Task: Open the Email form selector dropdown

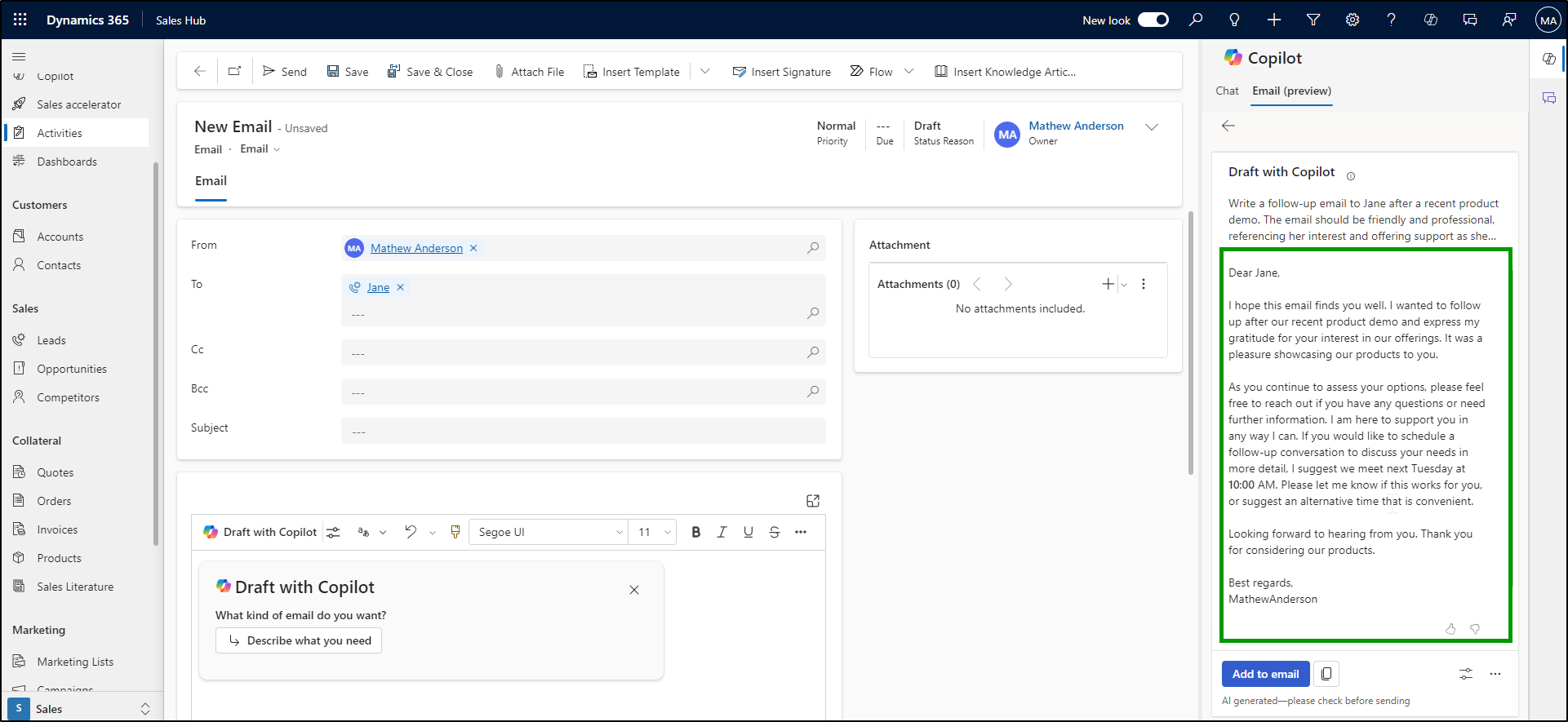Action: (260, 149)
